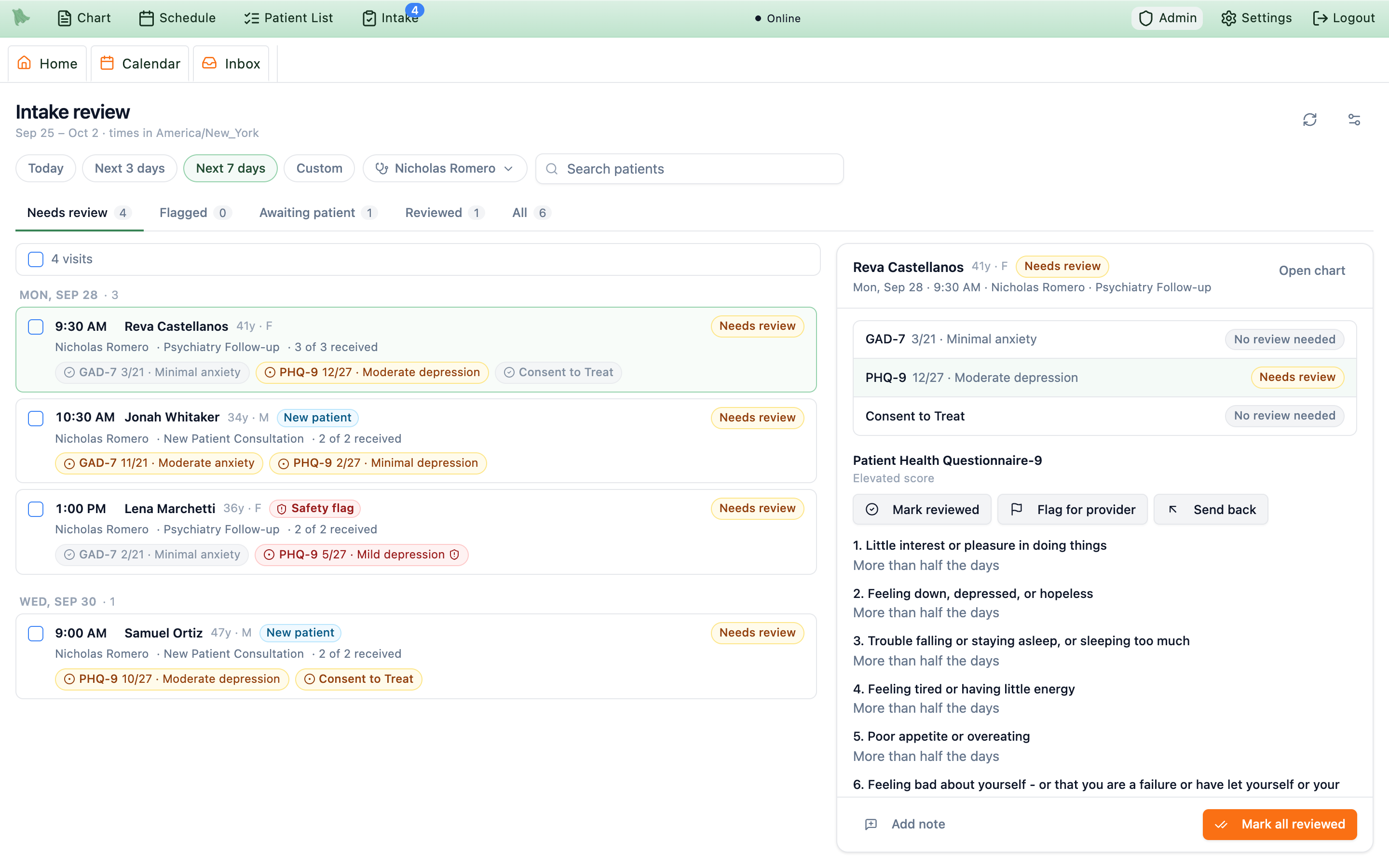This screenshot has width=1389, height=868.
Task: Click the Send back button
Action: (1211, 509)
